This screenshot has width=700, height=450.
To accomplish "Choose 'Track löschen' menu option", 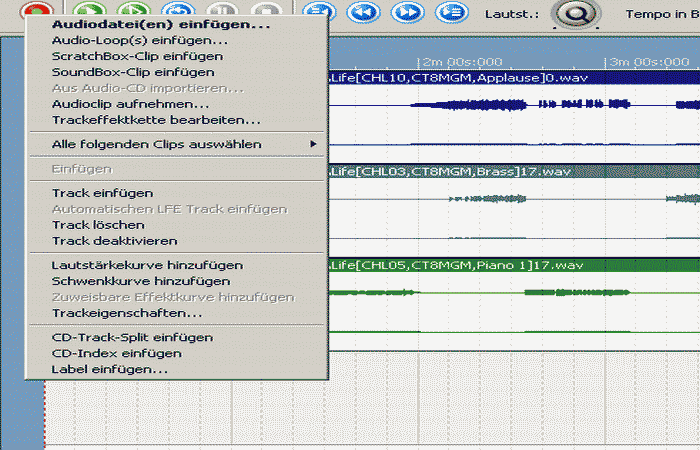I will click(x=98, y=225).
